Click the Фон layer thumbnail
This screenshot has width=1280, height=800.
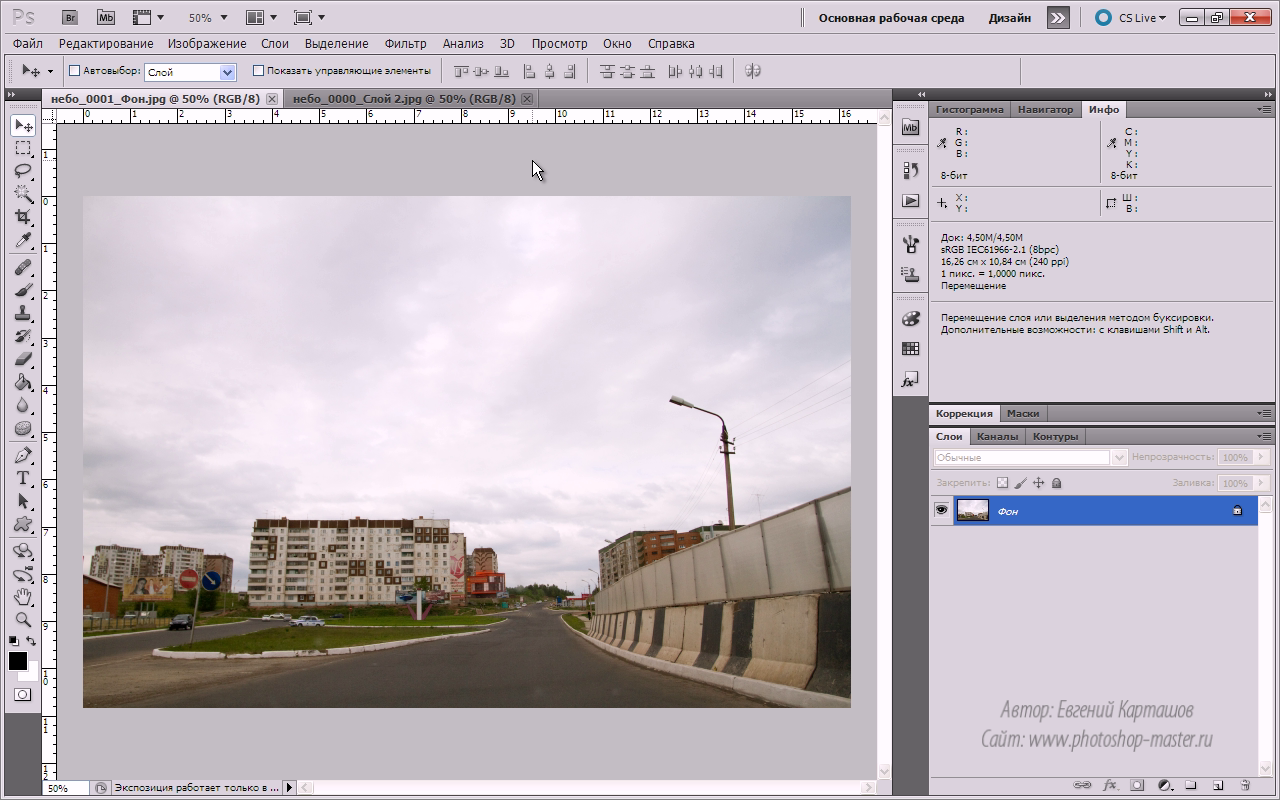(972, 510)
